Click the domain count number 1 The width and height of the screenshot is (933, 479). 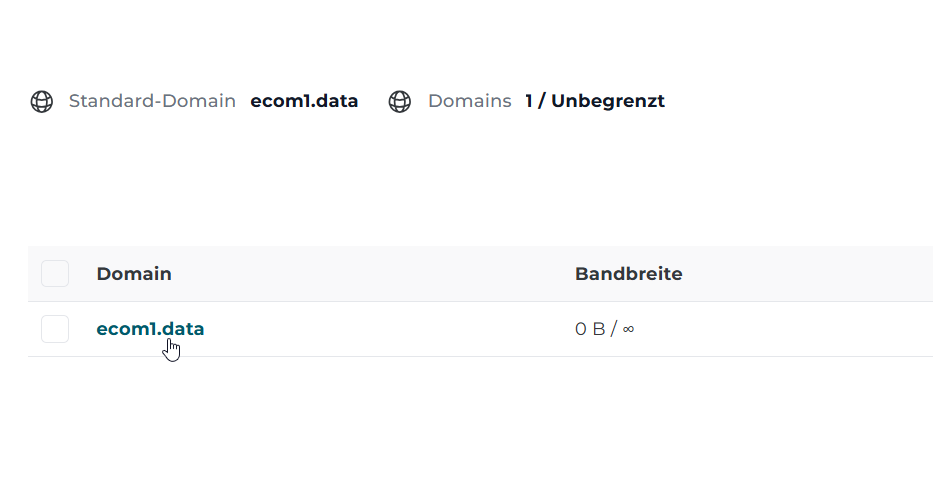coord(529,101)
